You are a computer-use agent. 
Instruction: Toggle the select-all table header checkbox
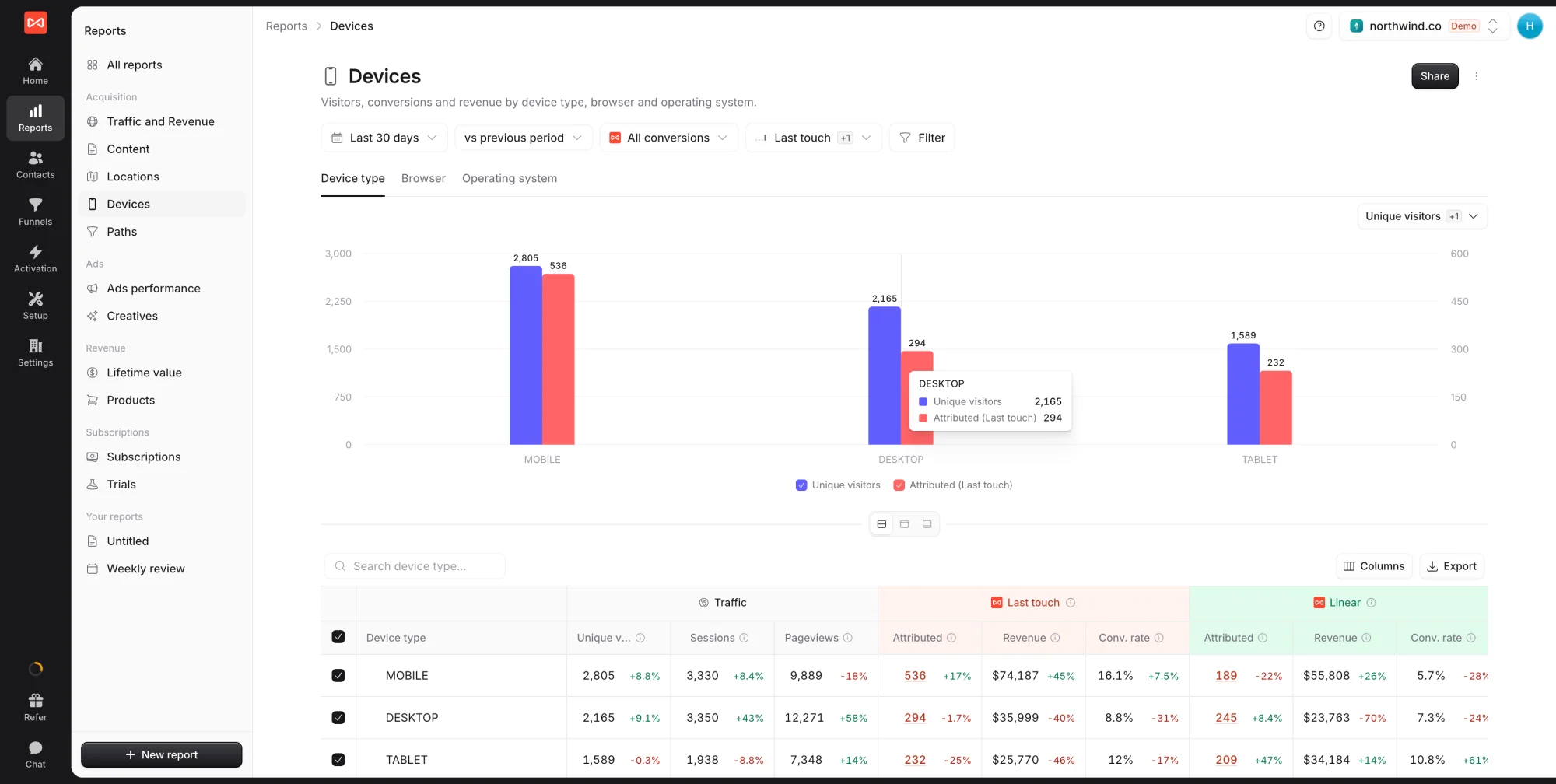tap(338, 637)
